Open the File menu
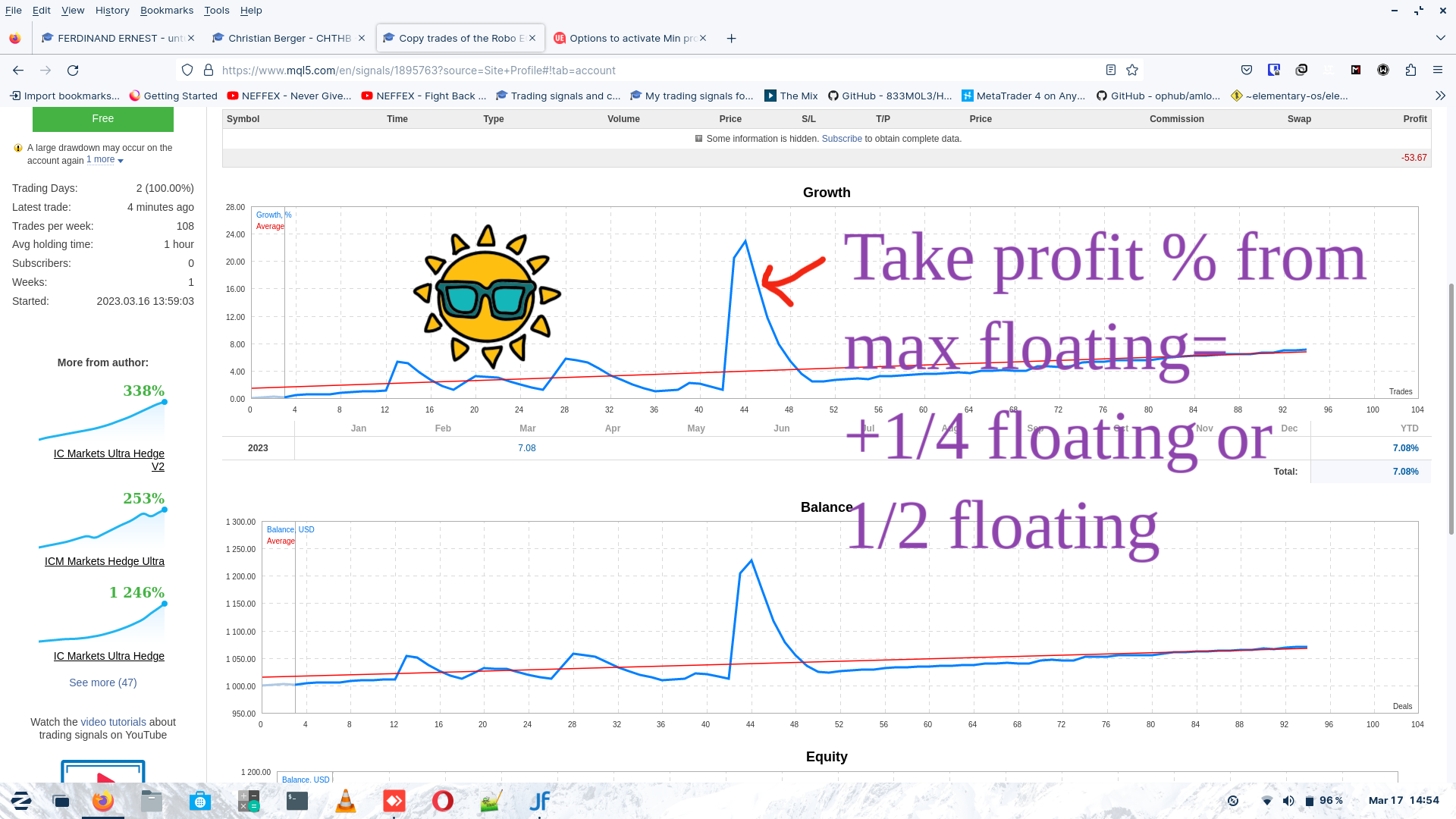Image resolution: width=1456 pixels, height=819 pixels. [14, 10]
